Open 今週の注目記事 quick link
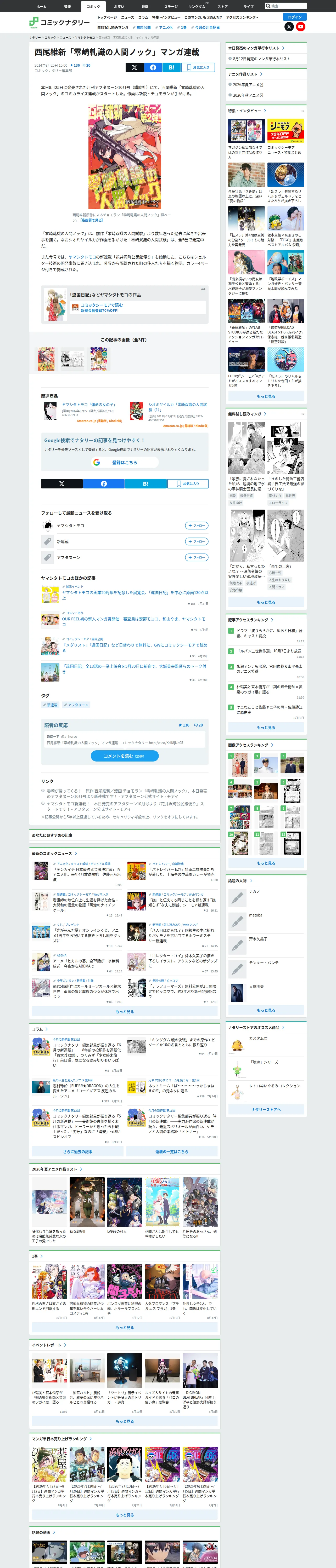Viewport: 336px width, 1568px height. [205, 27]
